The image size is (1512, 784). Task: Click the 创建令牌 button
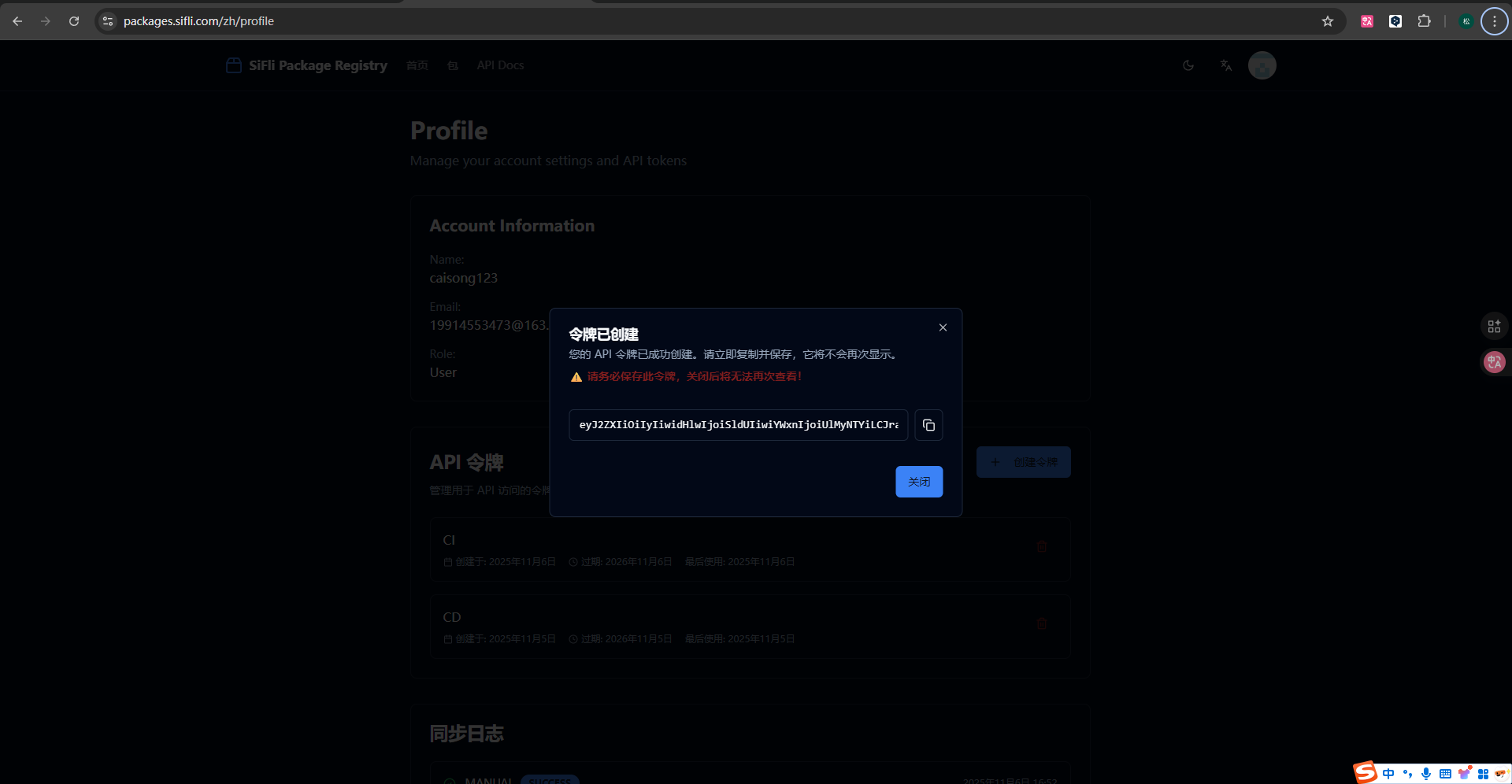pyautogui.click(x=1023, y=462)
